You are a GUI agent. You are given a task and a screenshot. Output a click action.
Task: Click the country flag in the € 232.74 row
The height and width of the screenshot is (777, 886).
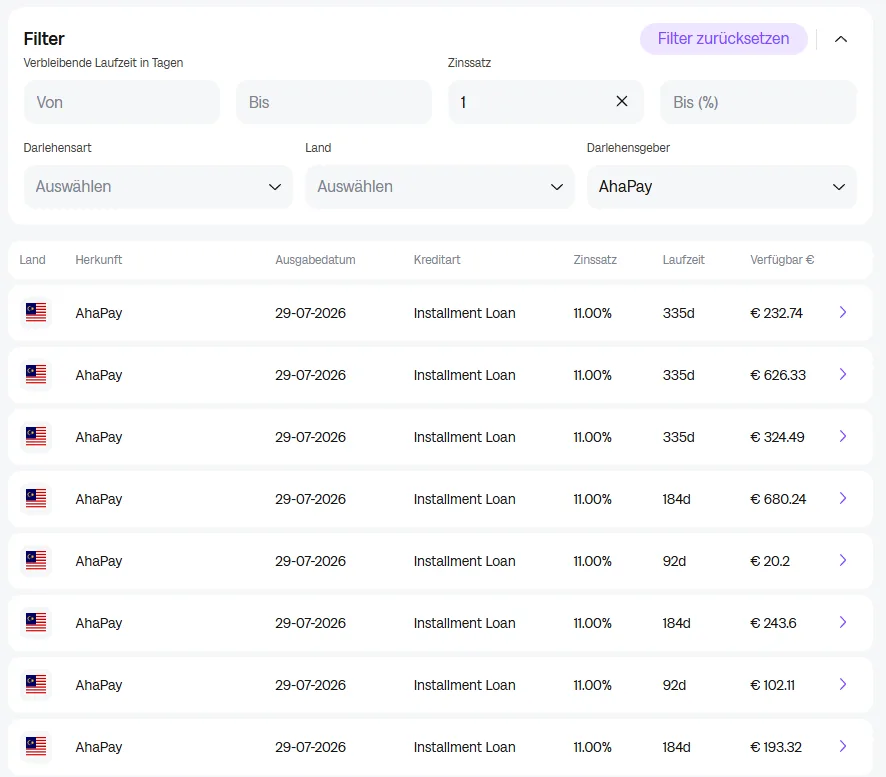pos(36,312)
